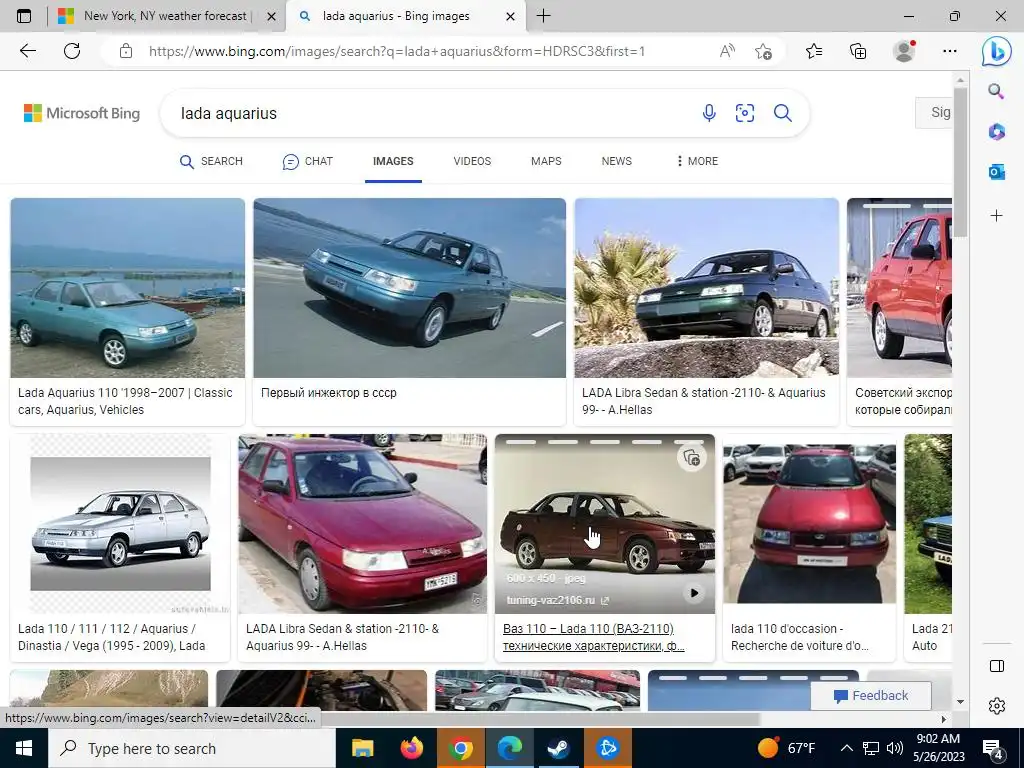Add a new sidebar app

coord(996,216)
